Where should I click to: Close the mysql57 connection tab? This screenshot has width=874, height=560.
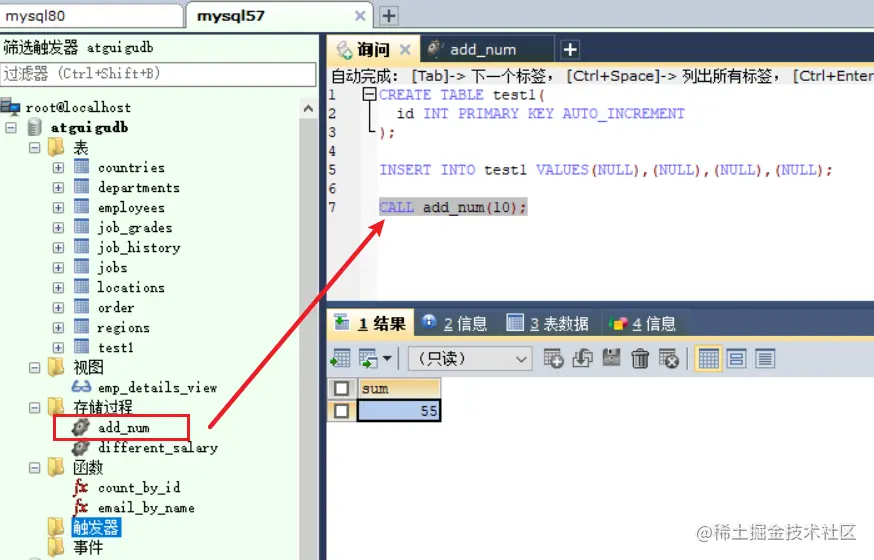point(360,16)
